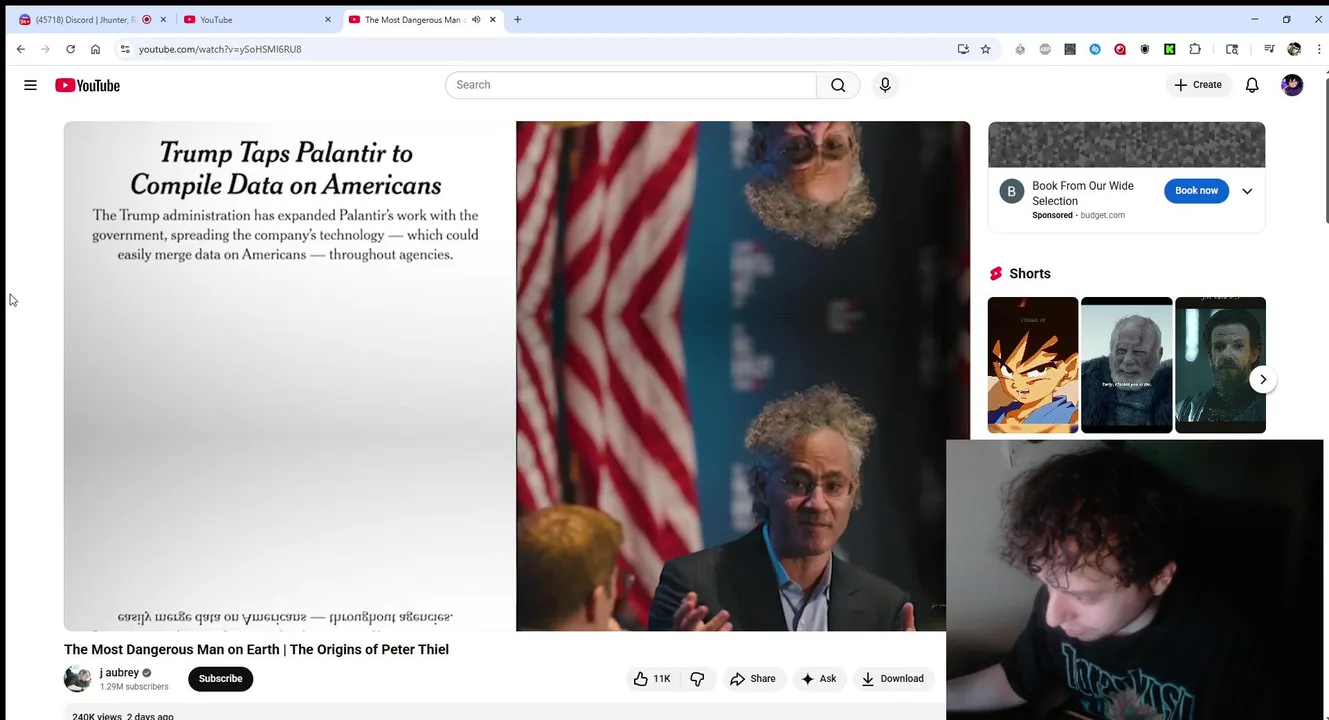1329x720 pixels.
Task: Click the page vertical scrollbar
Action: point(1326,150)
